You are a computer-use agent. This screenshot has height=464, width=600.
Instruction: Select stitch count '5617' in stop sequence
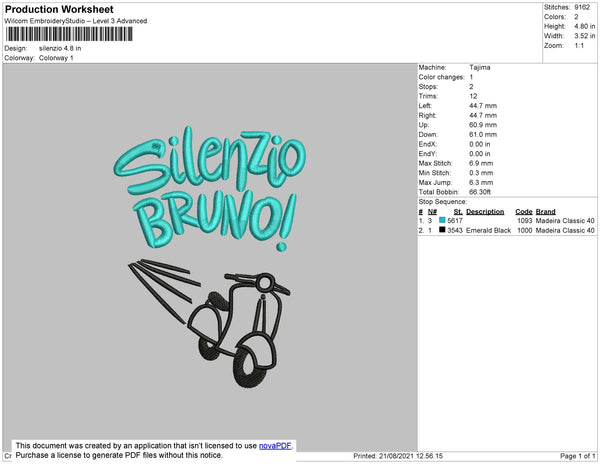(x=455, y=221)
